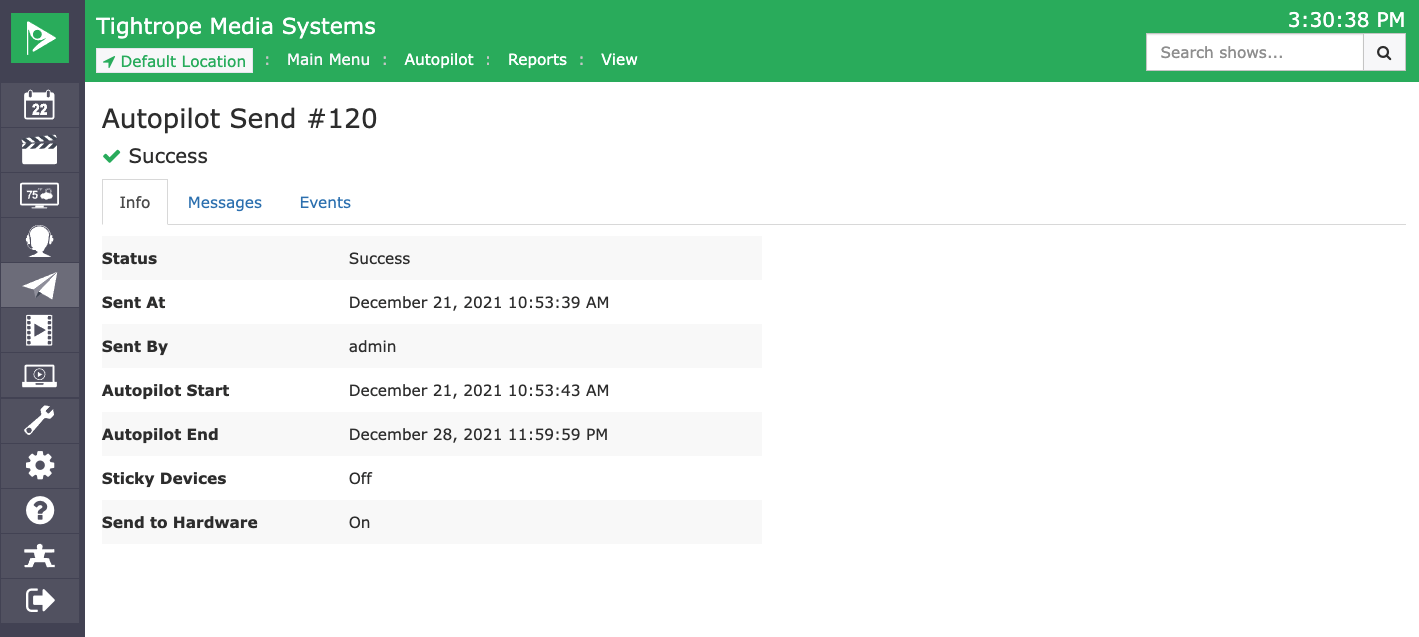
Task: Click the weather display monitor icon
Action: tap(40, 195)
